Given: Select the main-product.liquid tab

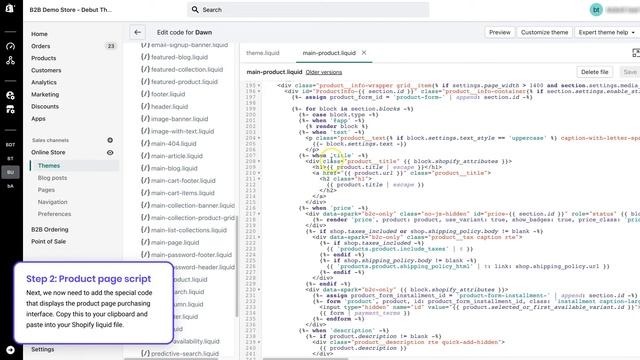Looking at the screenshot, I should [x=329, y=53].
